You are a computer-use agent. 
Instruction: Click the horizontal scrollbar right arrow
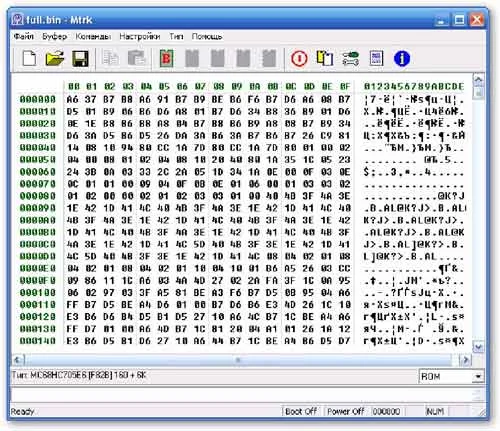point(465,360)
